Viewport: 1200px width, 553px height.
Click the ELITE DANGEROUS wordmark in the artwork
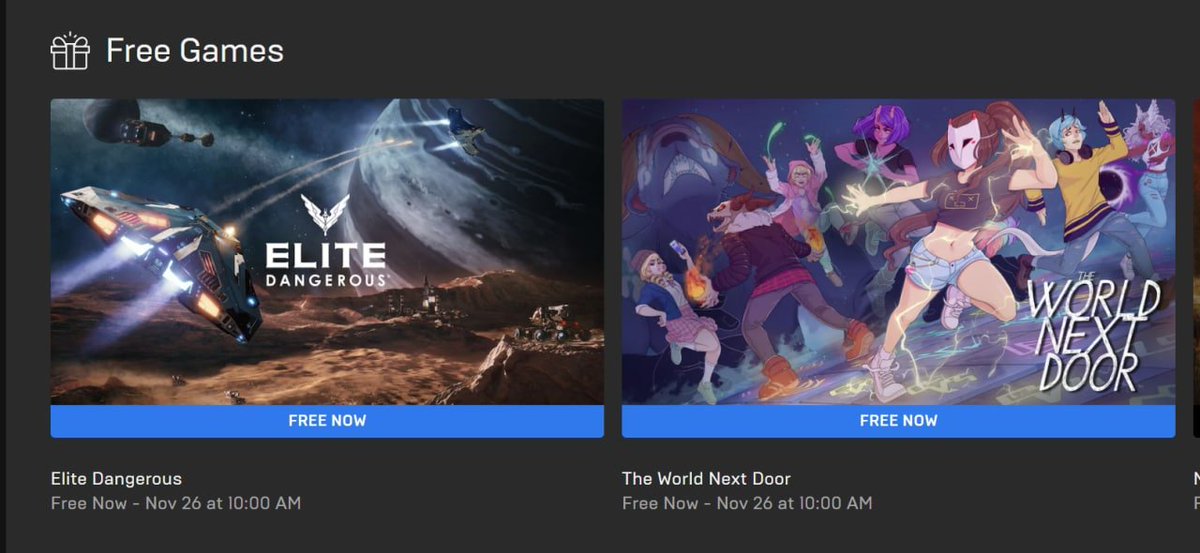coord(326,264)
